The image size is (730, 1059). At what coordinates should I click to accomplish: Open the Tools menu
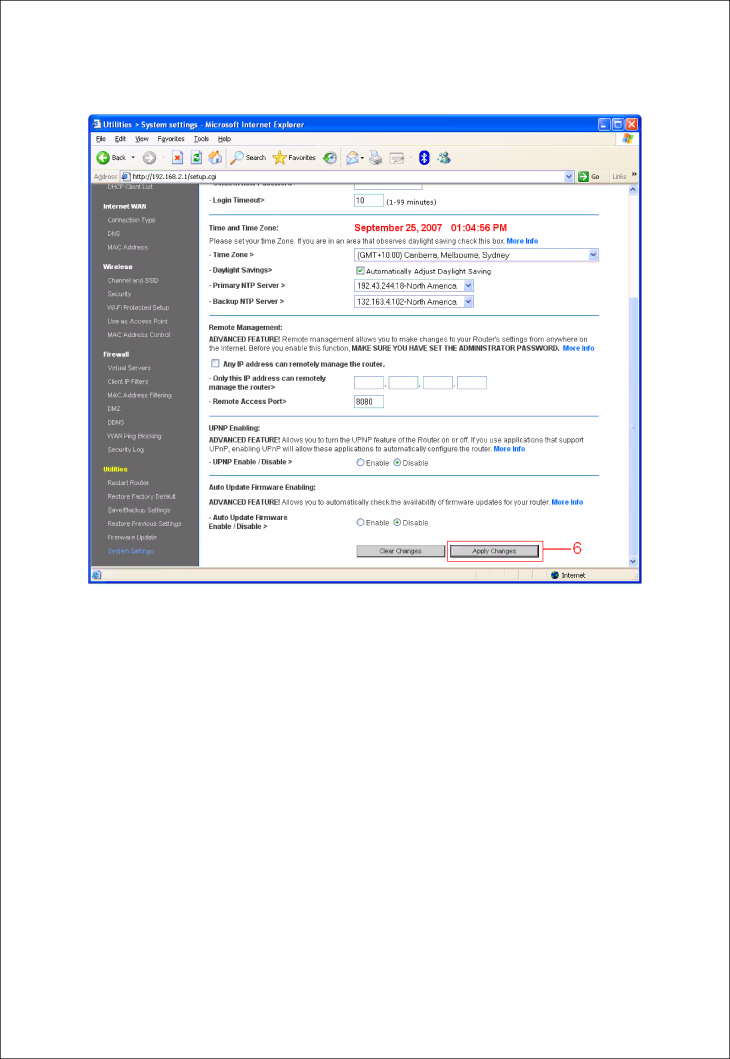[201, 138]
